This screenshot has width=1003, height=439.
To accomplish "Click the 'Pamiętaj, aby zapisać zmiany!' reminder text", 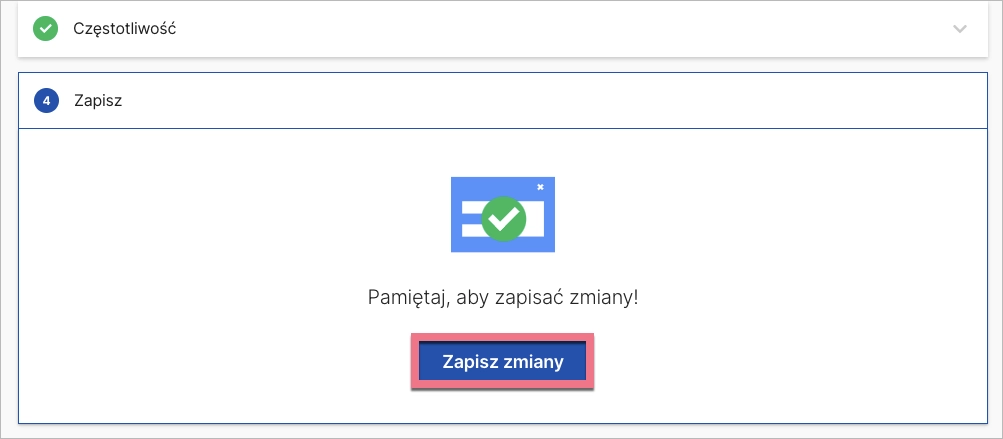I will click(x=502, y=298).
